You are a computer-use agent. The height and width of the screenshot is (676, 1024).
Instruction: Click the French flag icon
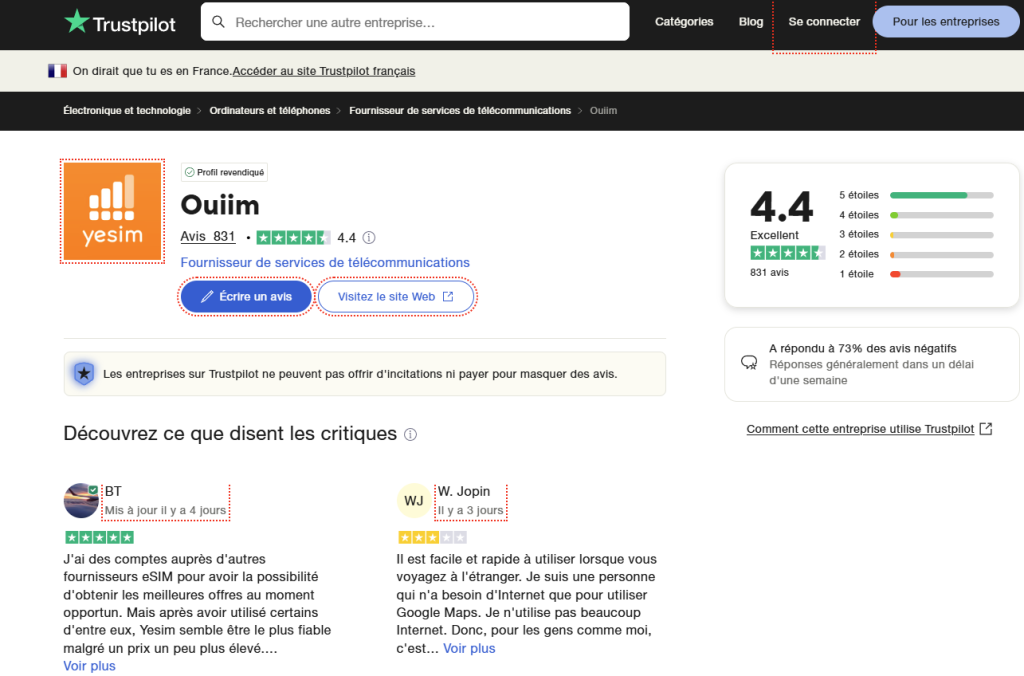pyautogui.click(x=57, y=71)
